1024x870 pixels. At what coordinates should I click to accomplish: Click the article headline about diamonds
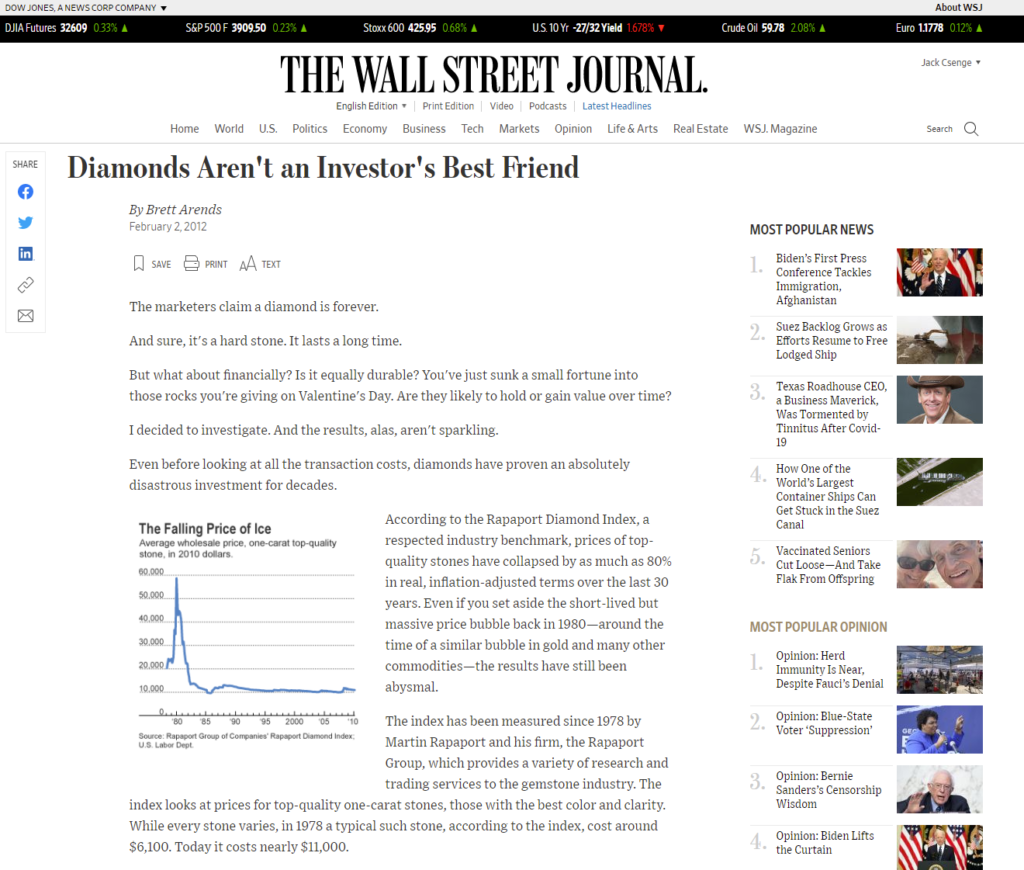pos(323,168)
